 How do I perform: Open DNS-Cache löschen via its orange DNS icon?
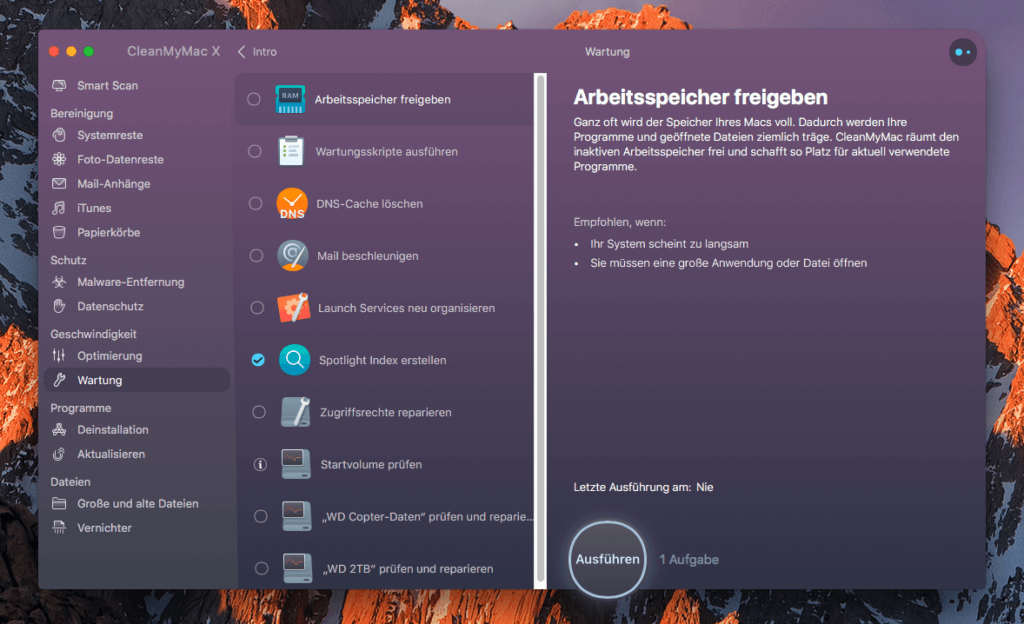[294, 203]
